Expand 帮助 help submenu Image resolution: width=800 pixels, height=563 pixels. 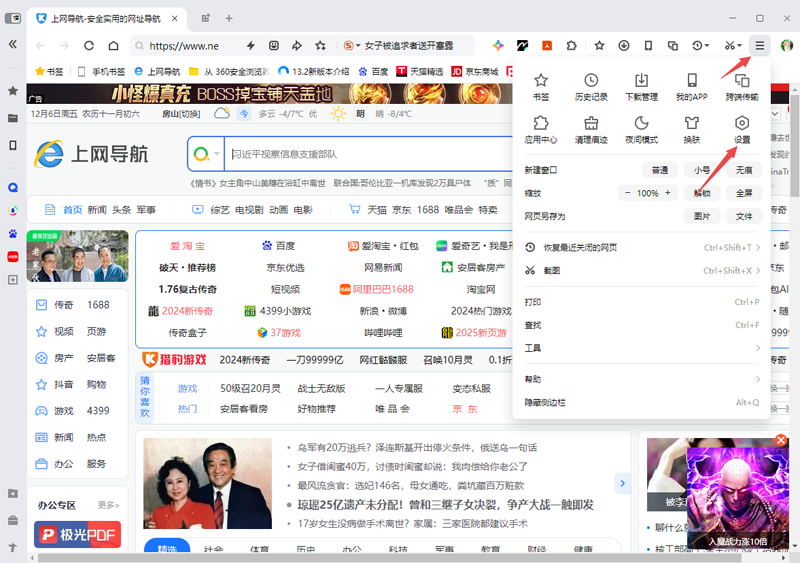coord(642,379)
